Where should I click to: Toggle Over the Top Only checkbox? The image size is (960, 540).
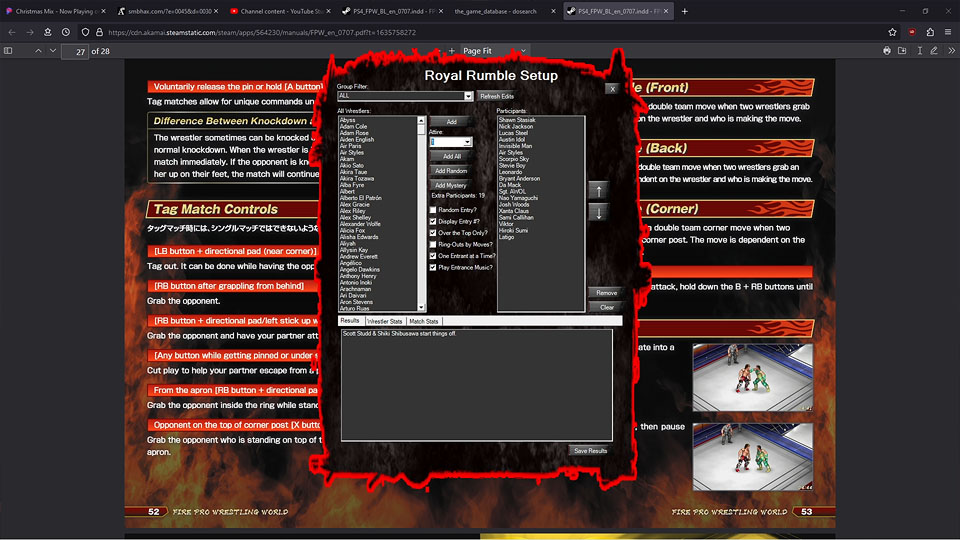(x=433, y=233)
